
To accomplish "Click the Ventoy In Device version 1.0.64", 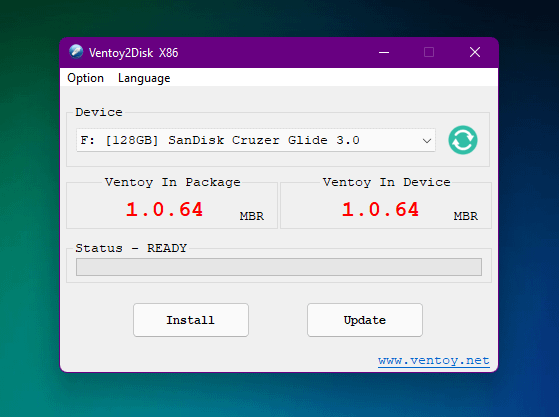I will pos(380,209).
